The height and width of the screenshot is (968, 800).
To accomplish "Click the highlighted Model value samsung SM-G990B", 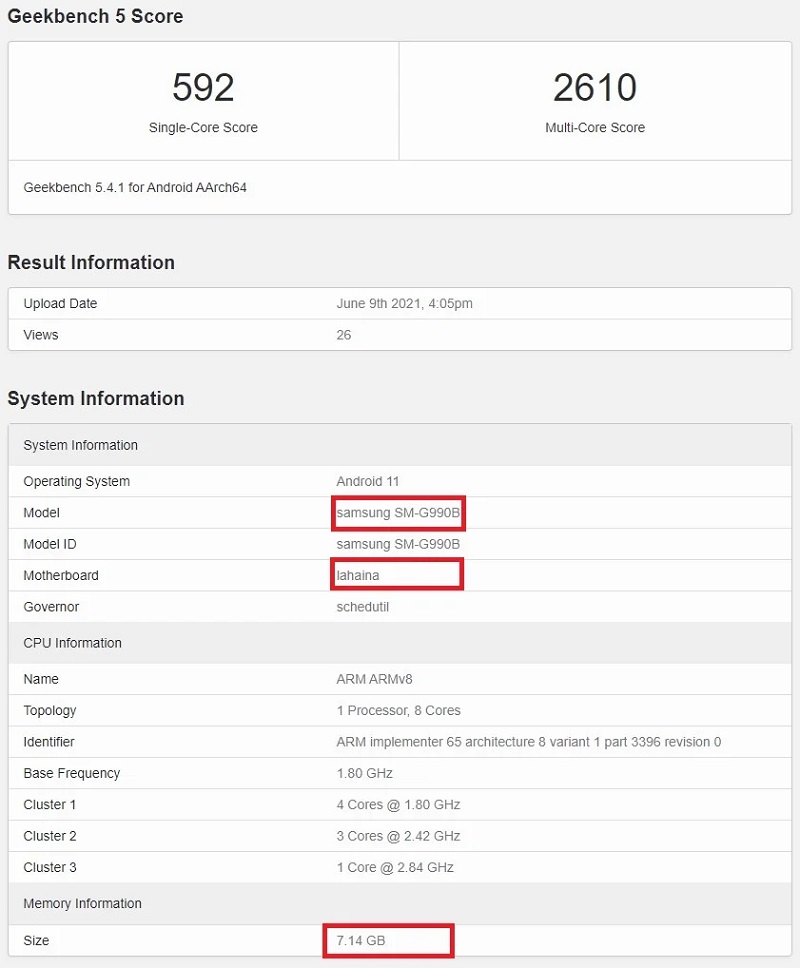I will pos(398,512).
